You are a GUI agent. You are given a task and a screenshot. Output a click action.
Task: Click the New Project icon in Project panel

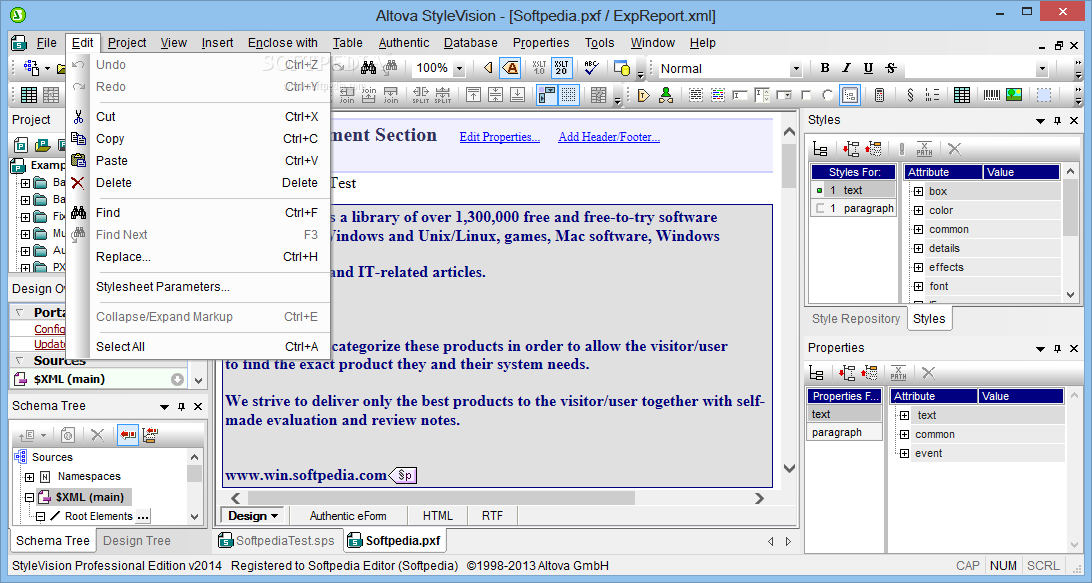tap(21, 145)
